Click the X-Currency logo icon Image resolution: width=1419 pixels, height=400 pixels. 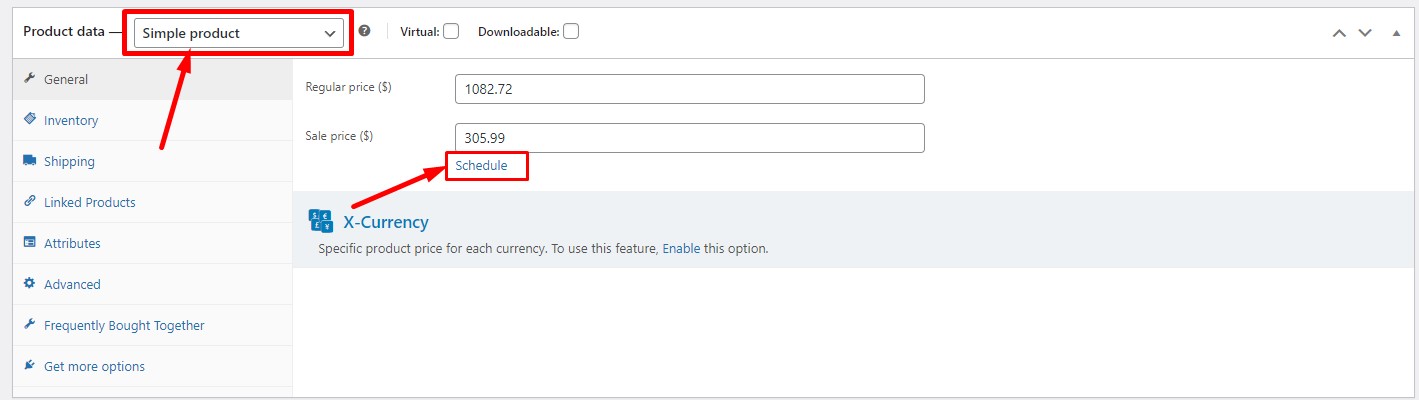click(x=321, y=222)
